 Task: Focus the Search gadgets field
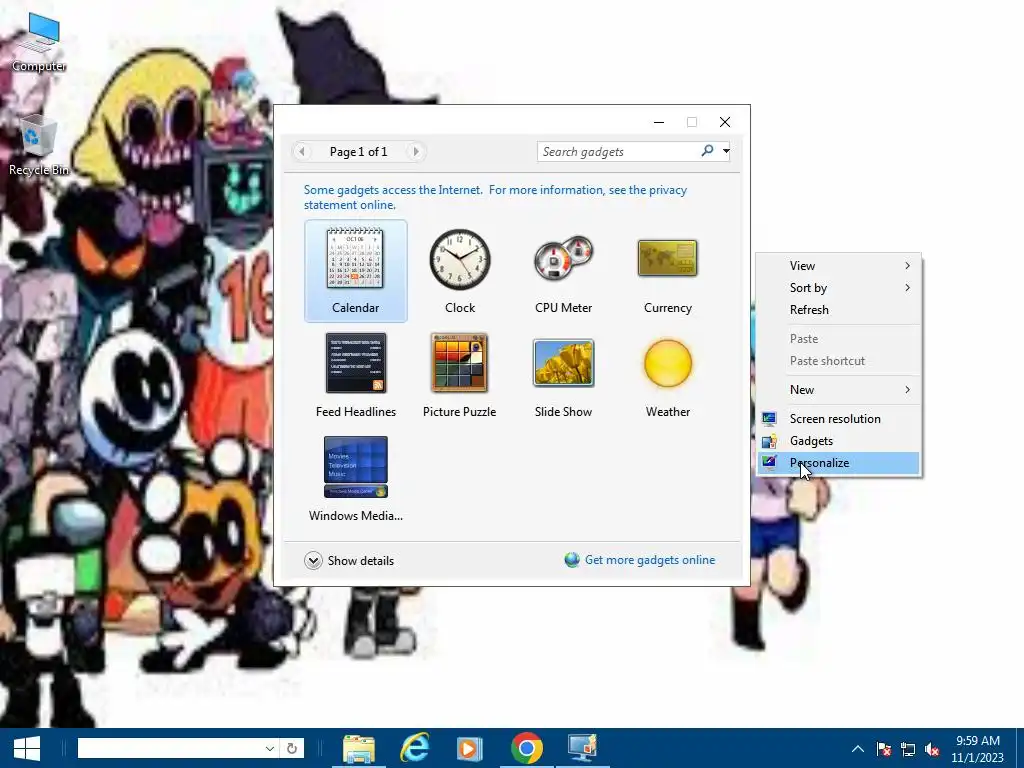click(618, 152)
